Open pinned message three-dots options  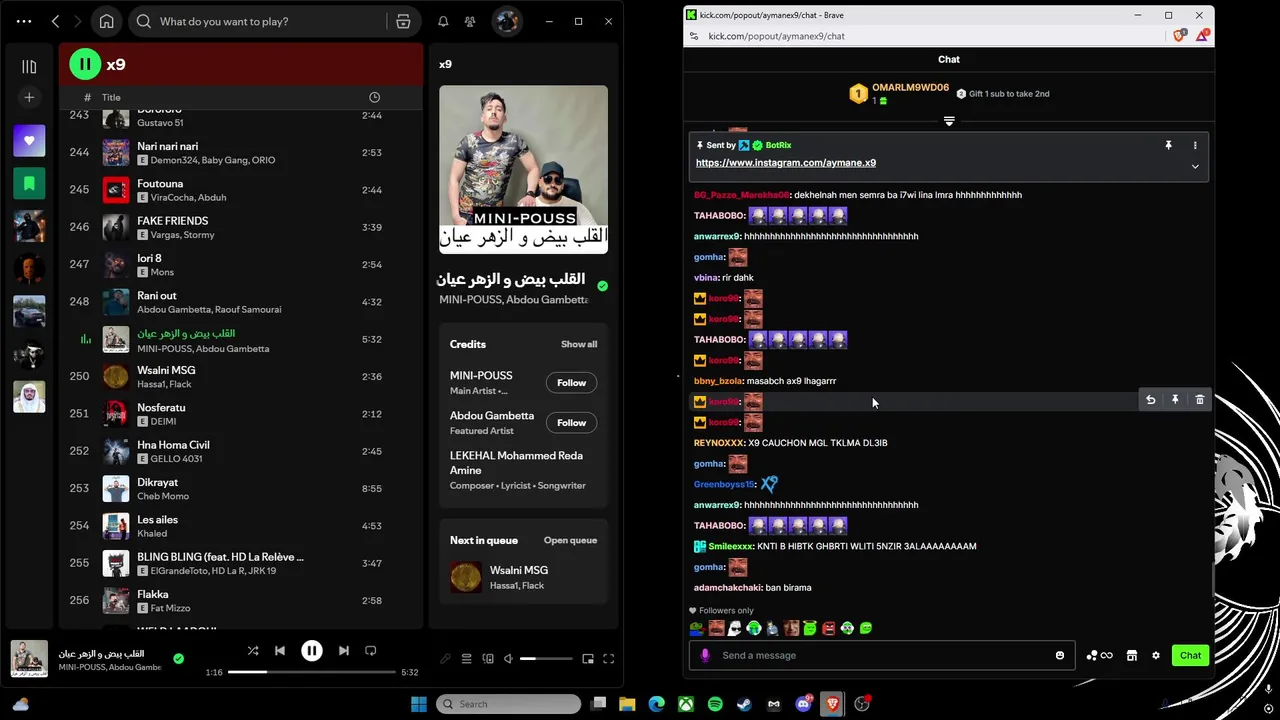[x=1195, y=145]
